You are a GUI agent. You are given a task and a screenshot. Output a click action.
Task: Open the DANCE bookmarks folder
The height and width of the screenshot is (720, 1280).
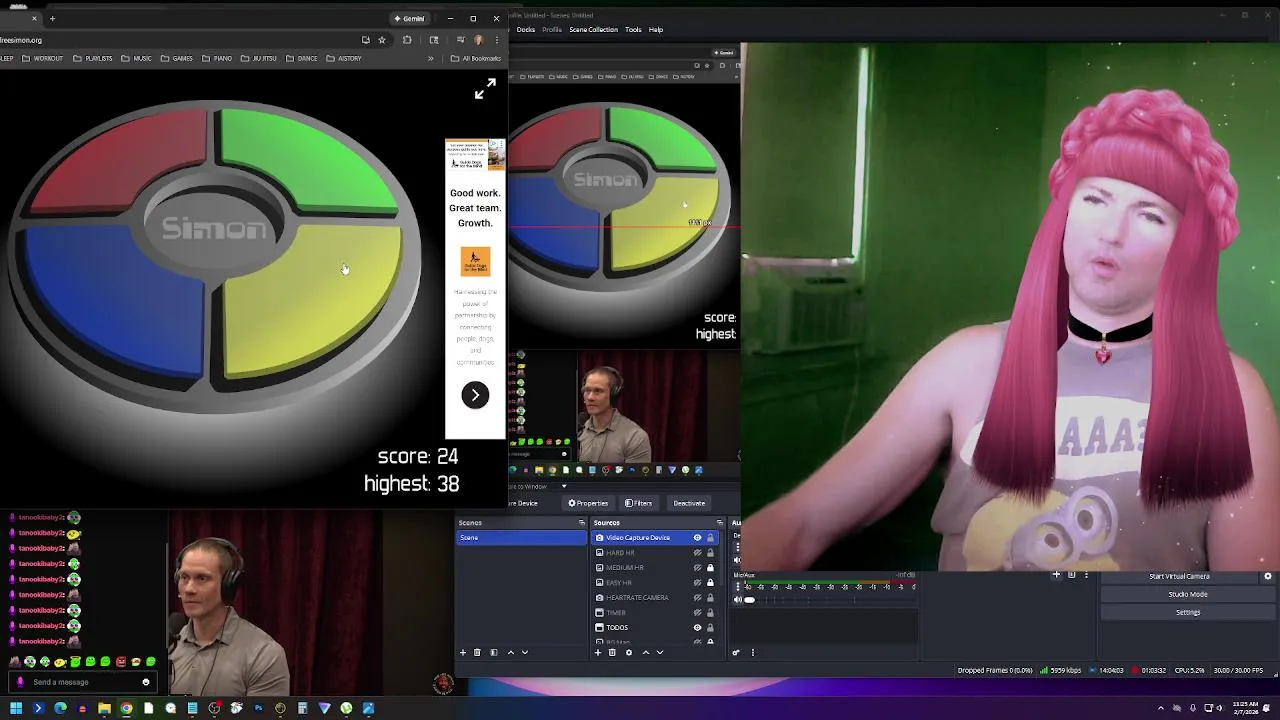click(302, 58)
